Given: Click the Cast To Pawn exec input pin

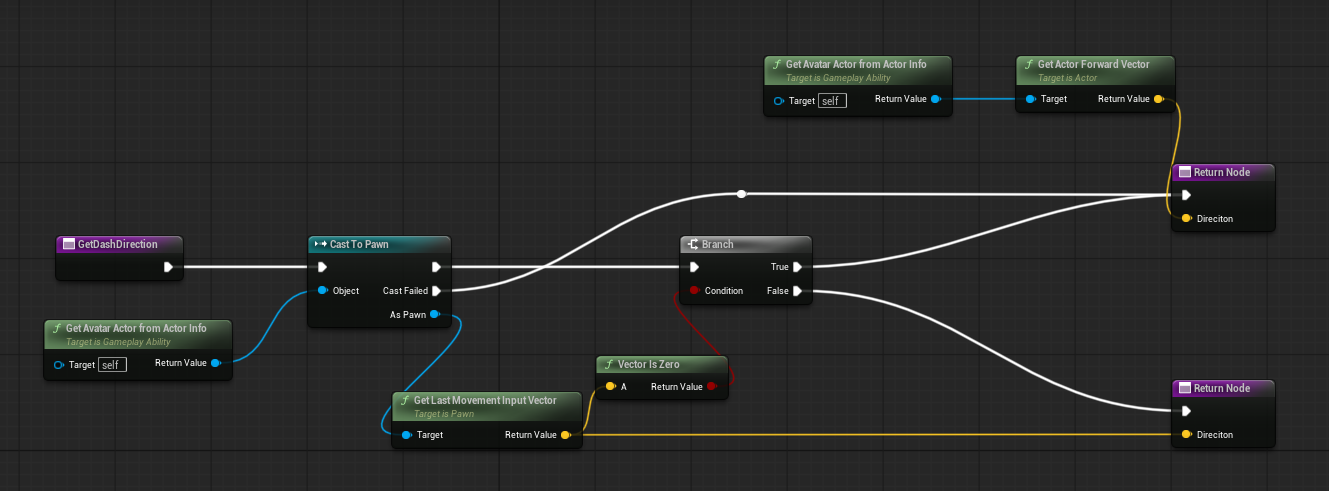Looking at the screenshot, I should pyautogui.click(x=322, y=267).
